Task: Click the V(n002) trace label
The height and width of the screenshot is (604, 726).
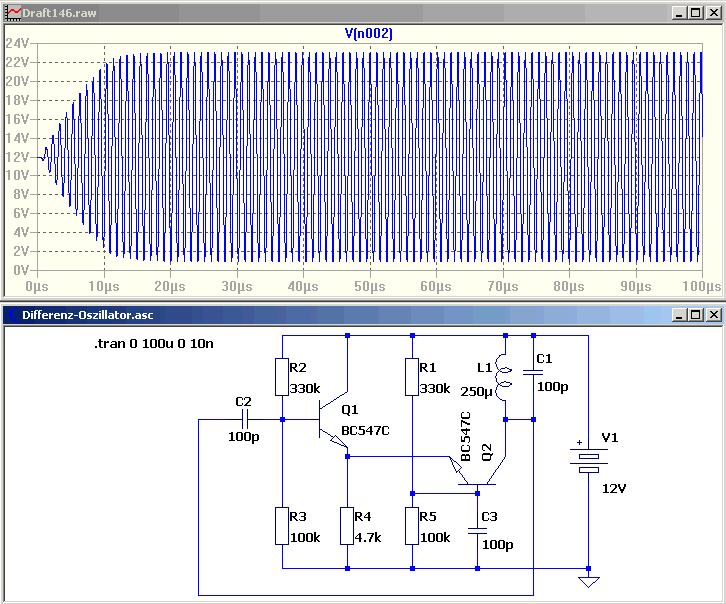Action: pyautogui.click(x=369, y=33)
